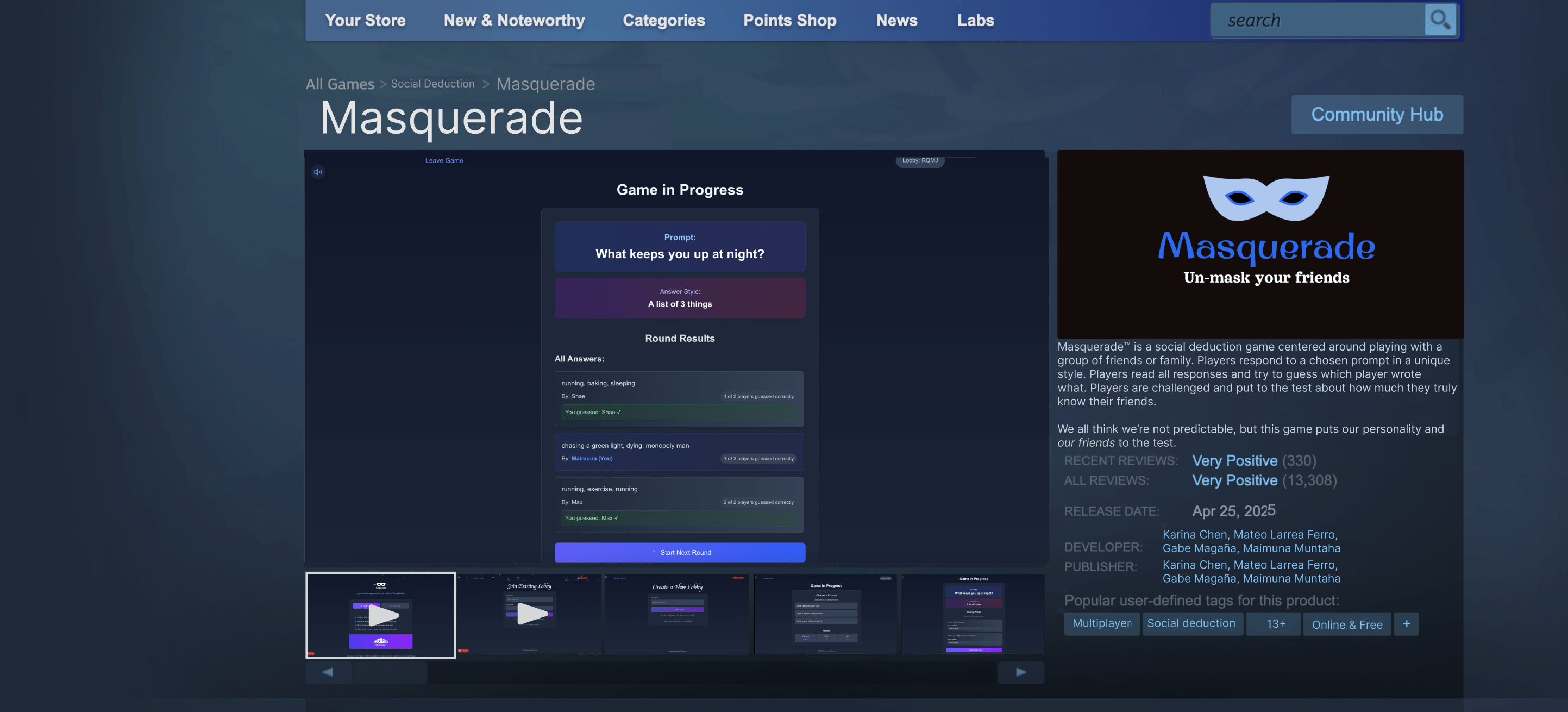1568x712 pixels.
Task: Open the Points Shop tab
Action: point(789,20)
